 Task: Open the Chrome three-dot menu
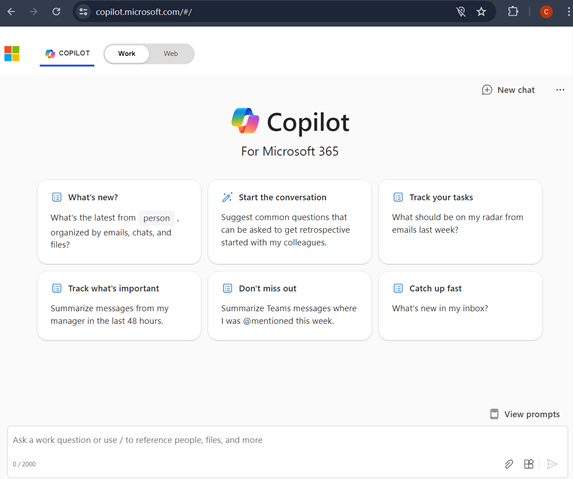point(568,12)
